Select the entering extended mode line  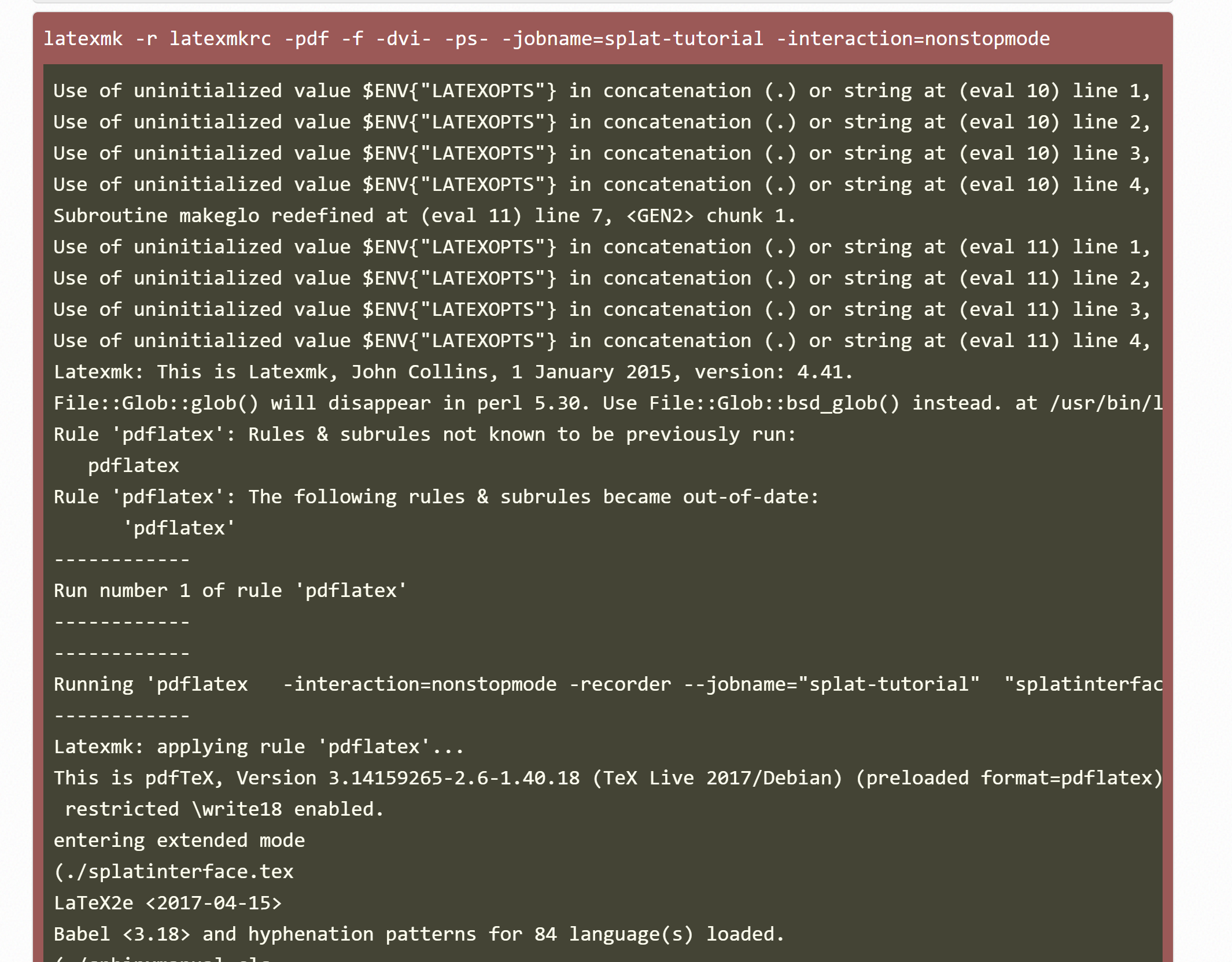(179, 839)
